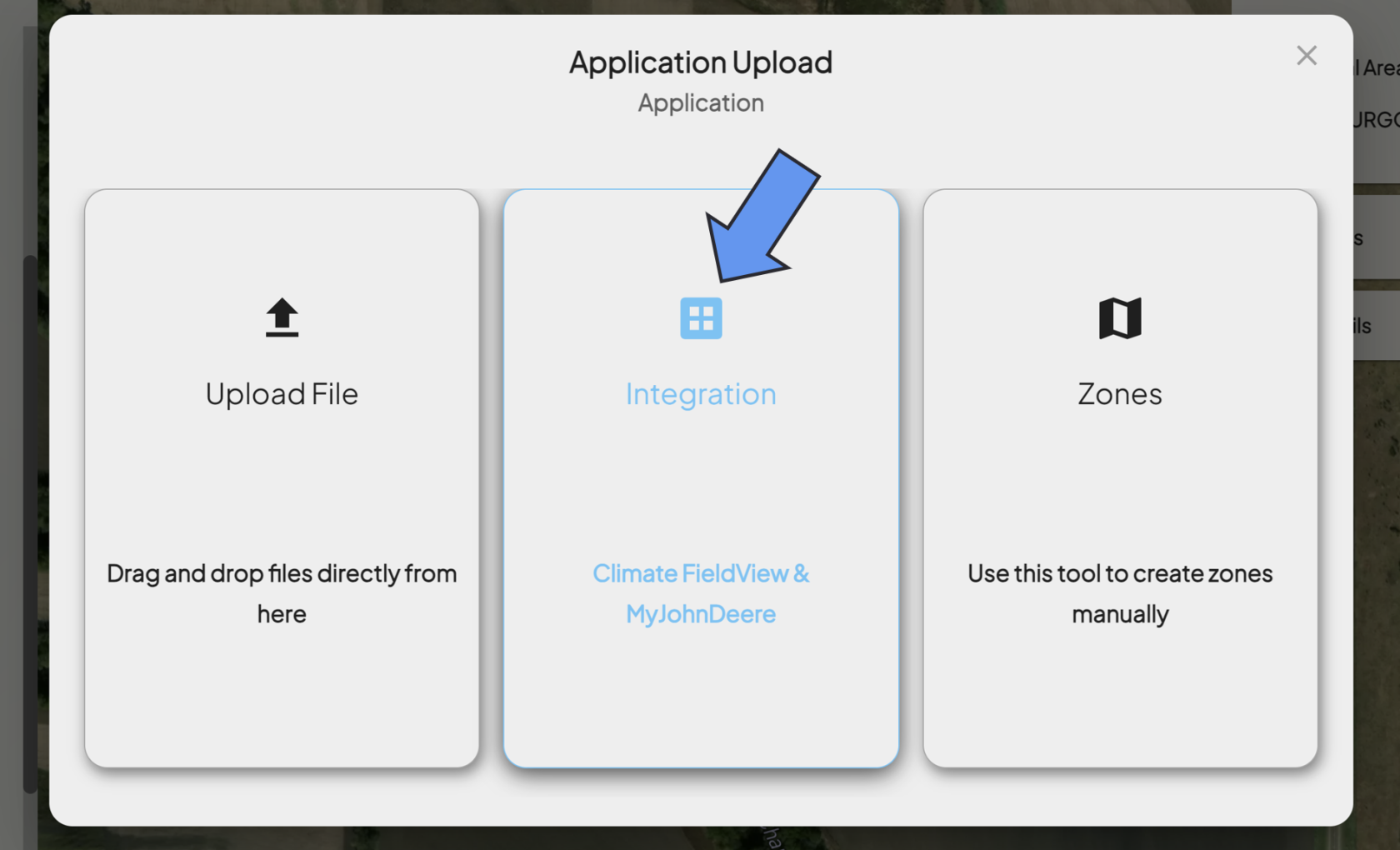Close the Application Upload dialog

click(1306, 56)
